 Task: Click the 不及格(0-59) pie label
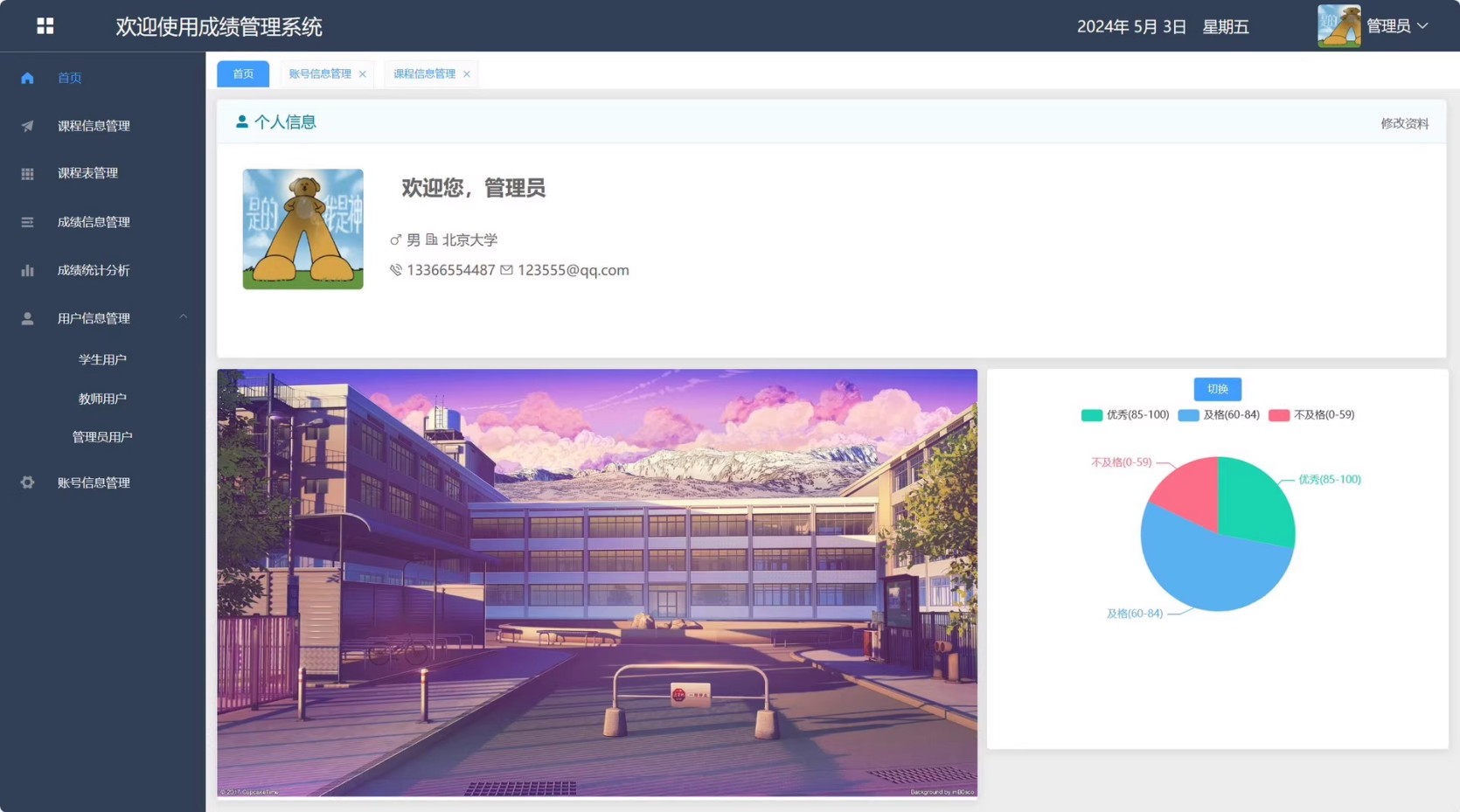coord(1121,462)
